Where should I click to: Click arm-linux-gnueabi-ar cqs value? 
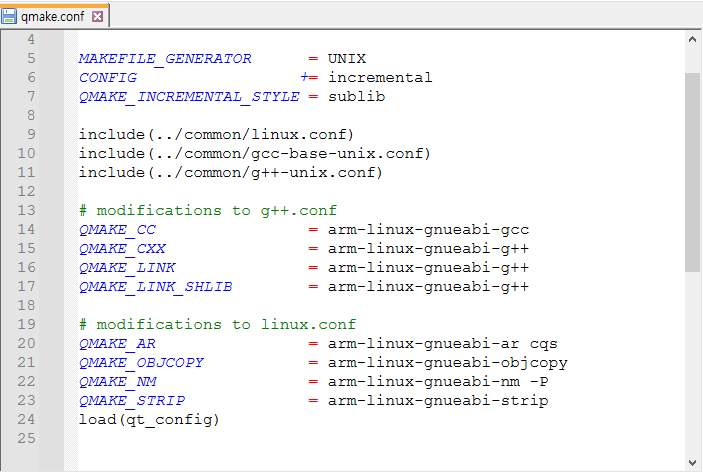(443, 343)
